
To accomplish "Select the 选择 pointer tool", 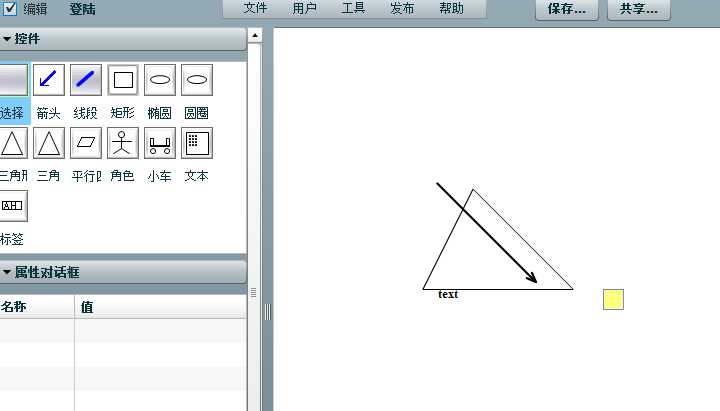I will click(14, 80).
